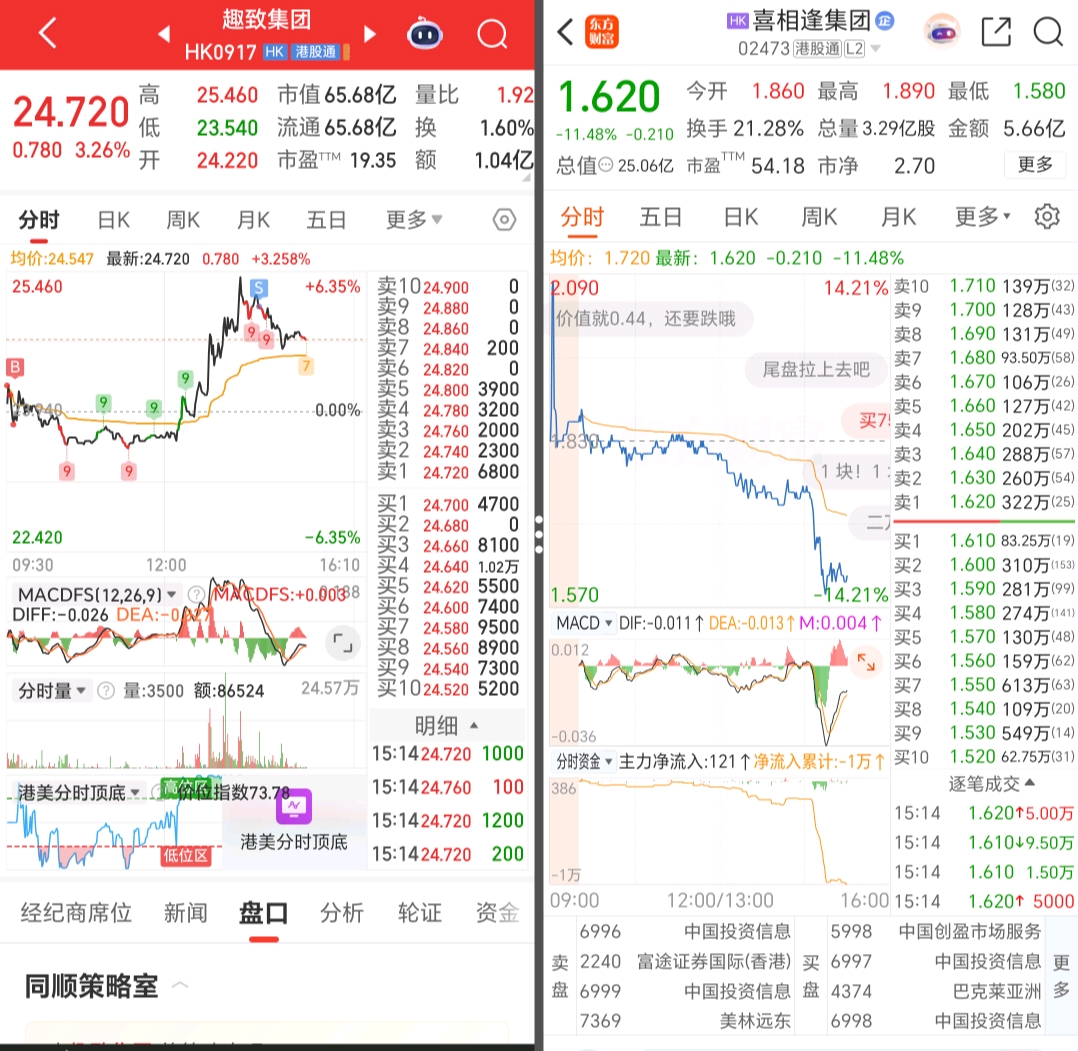Open 港美分时顶底 purple indicator icon
Viewport: 1078px width, 1051px height.
pos(294,806)
